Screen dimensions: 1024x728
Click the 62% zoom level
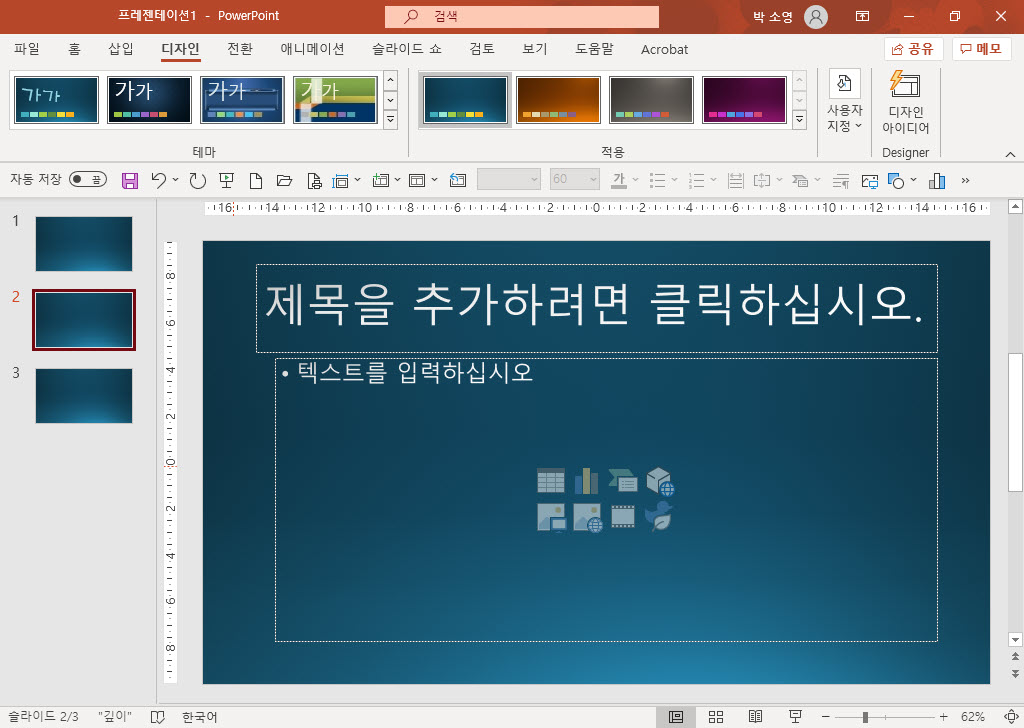972,717
